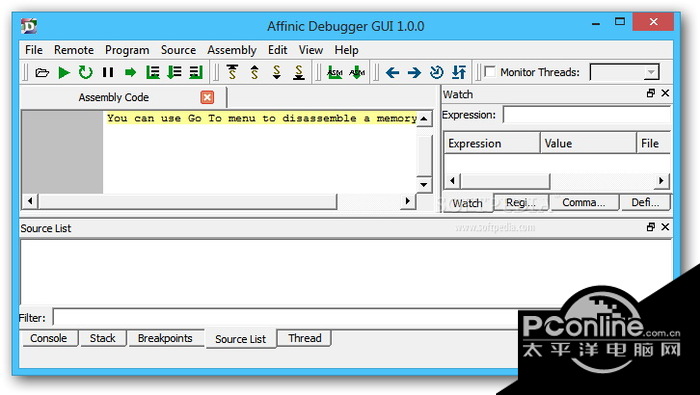
Task: Click the assembly horizontal scrollbar thumb
Action: (188, 201)
